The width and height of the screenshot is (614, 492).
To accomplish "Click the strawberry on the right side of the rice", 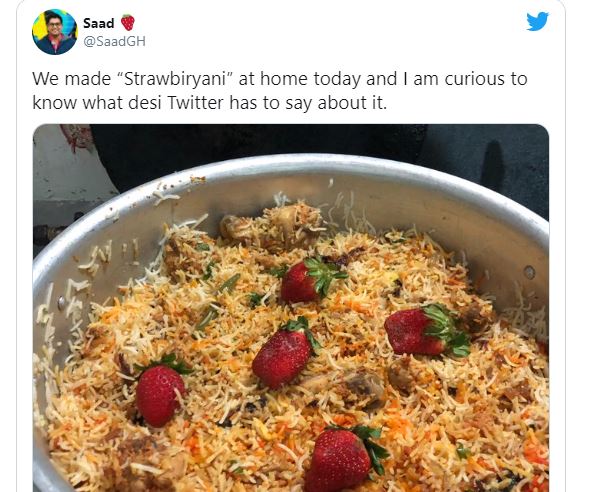I will click(x=427, y=331).
